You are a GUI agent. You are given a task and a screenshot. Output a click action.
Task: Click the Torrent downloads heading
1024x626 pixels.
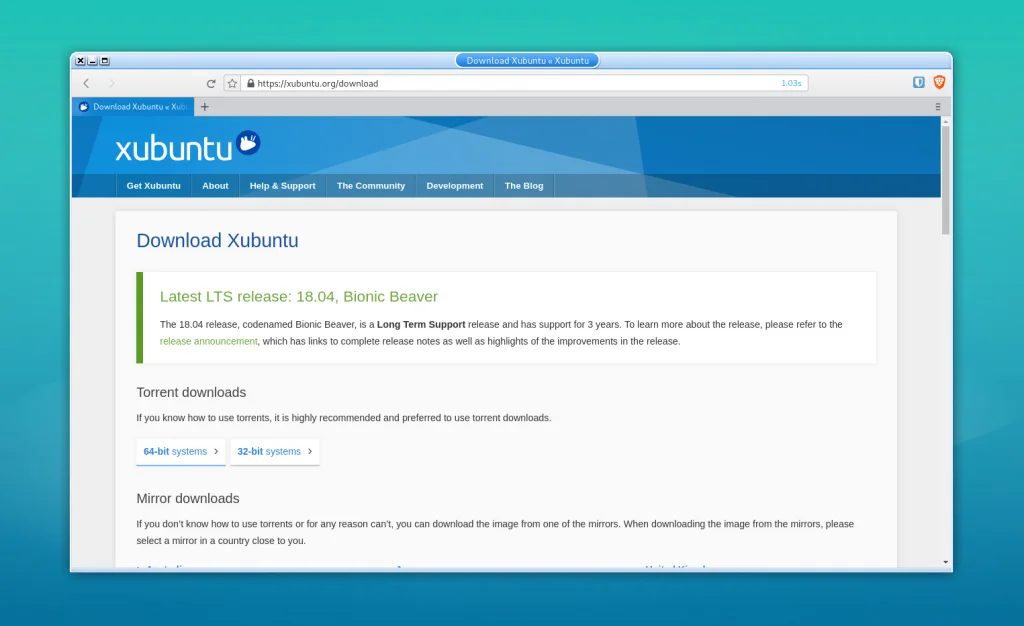191,392
